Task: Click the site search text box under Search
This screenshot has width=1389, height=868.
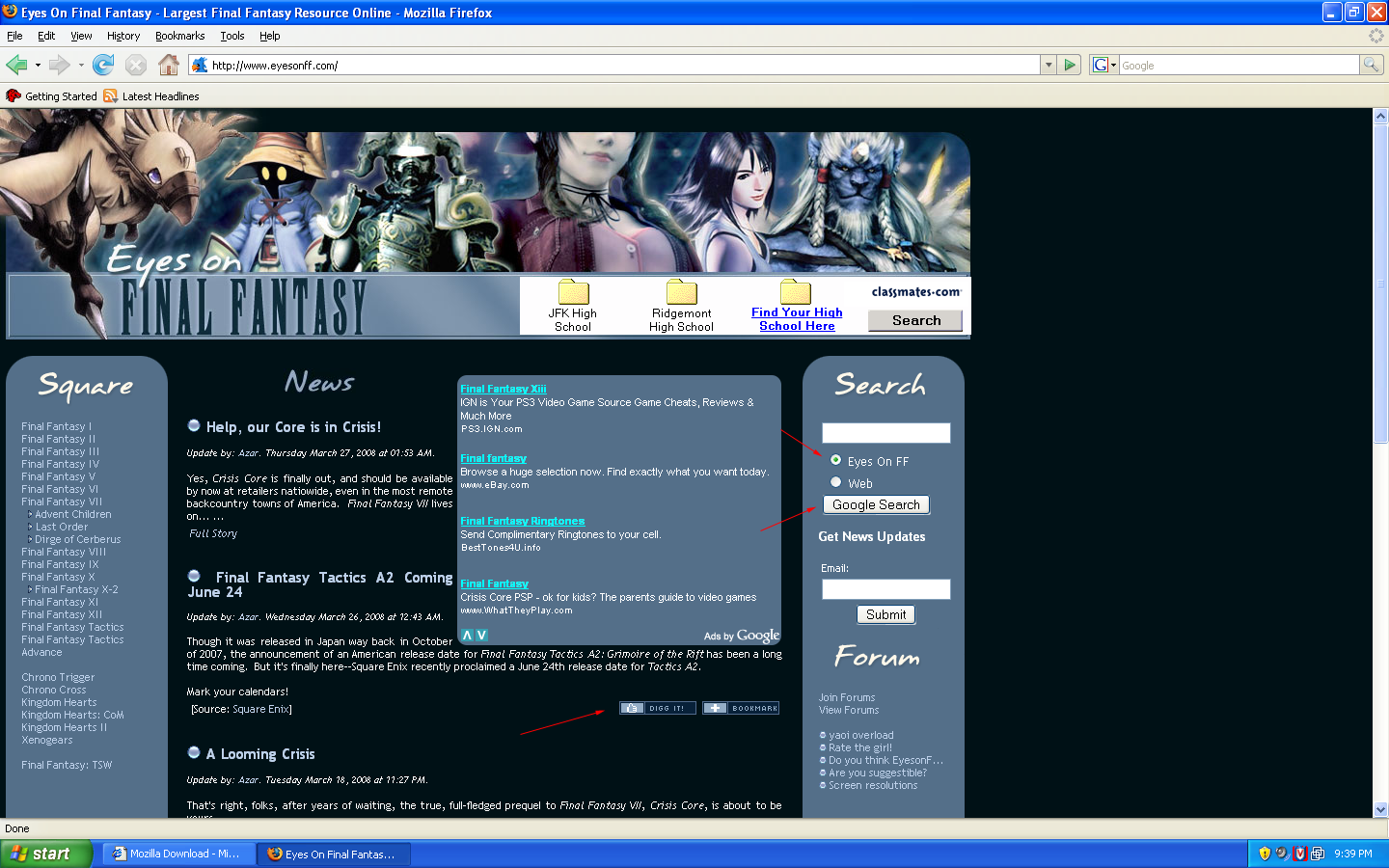Action: coord(885,433)
